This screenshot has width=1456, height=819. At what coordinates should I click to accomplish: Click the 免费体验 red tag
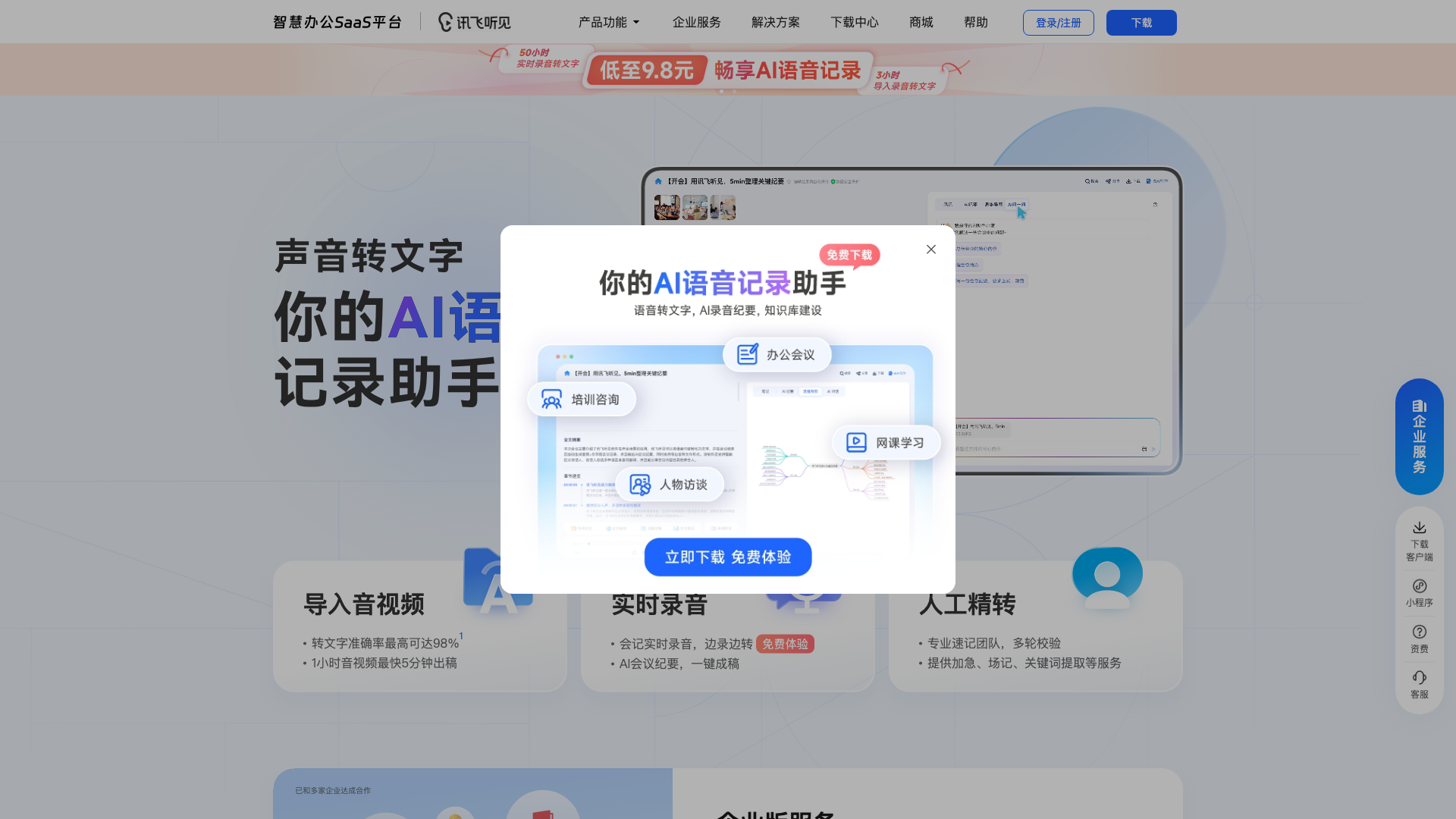[785, 644]
